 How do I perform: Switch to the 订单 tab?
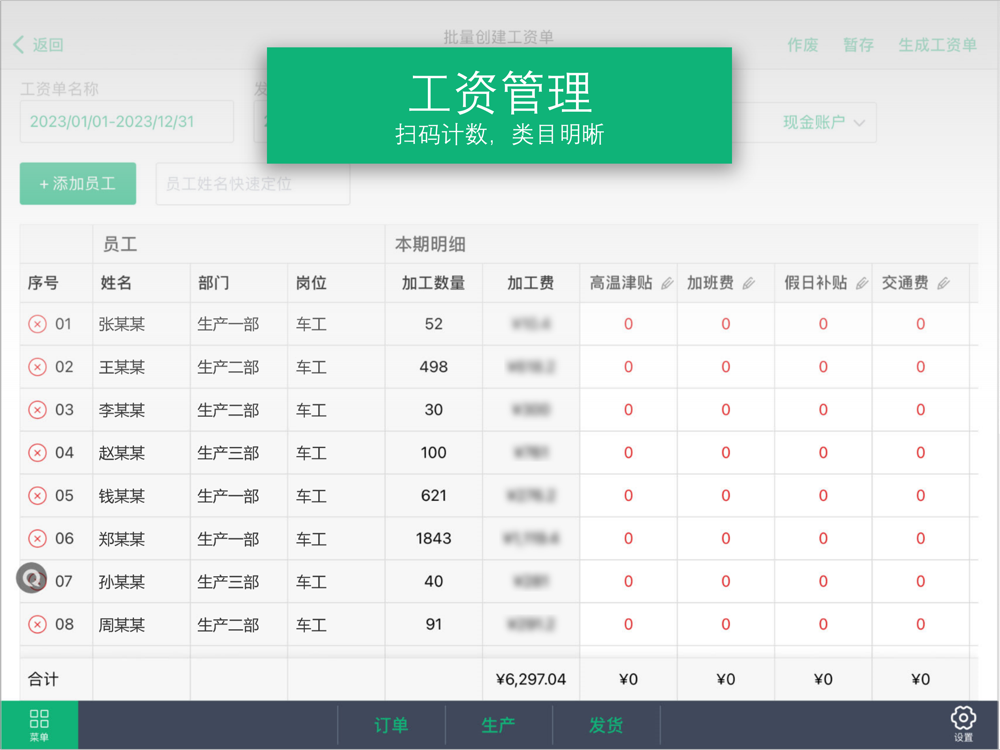(x=391, y=725)
